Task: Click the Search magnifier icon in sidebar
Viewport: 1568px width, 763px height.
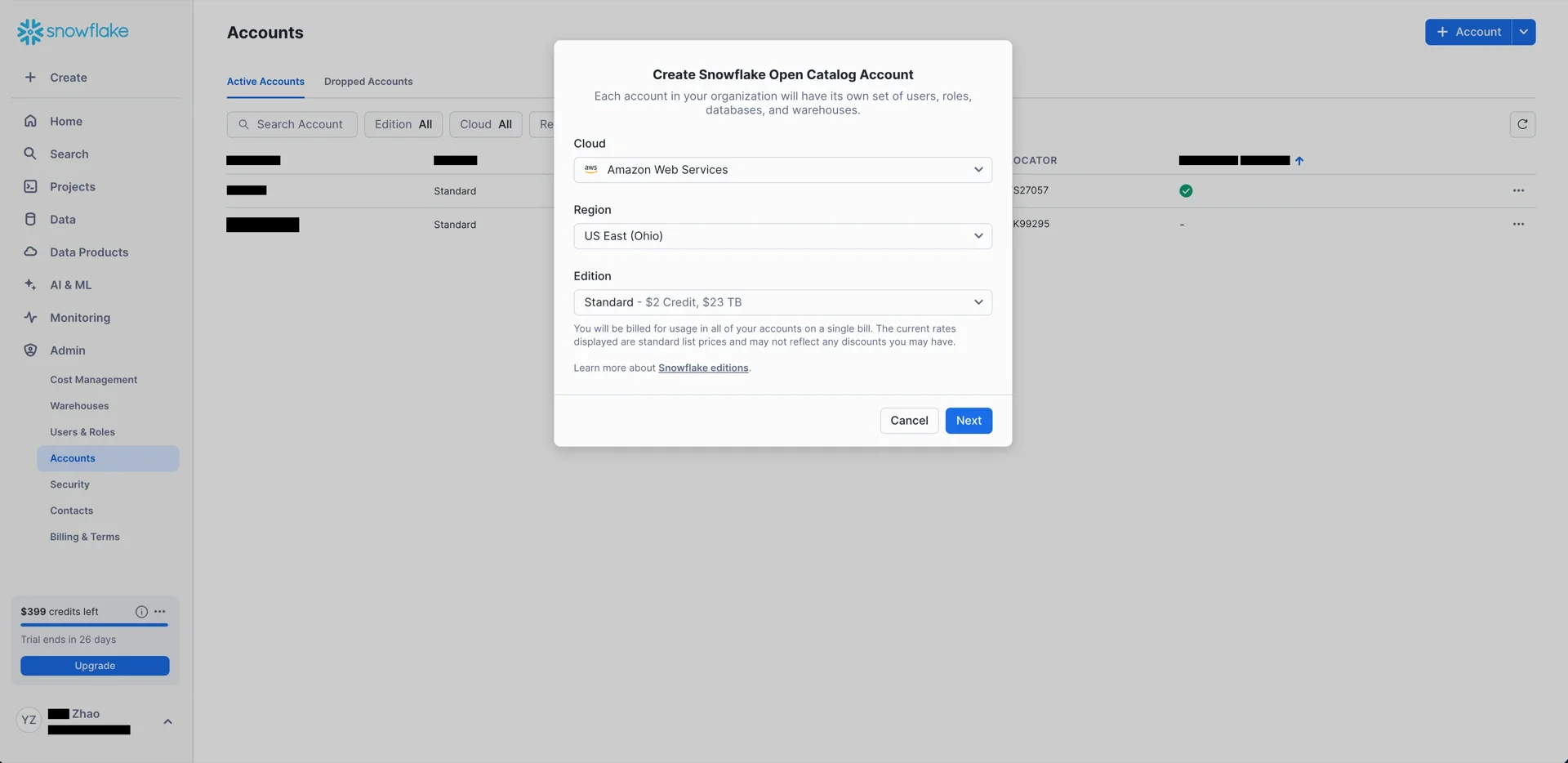Action: click(x=30, y=154)
